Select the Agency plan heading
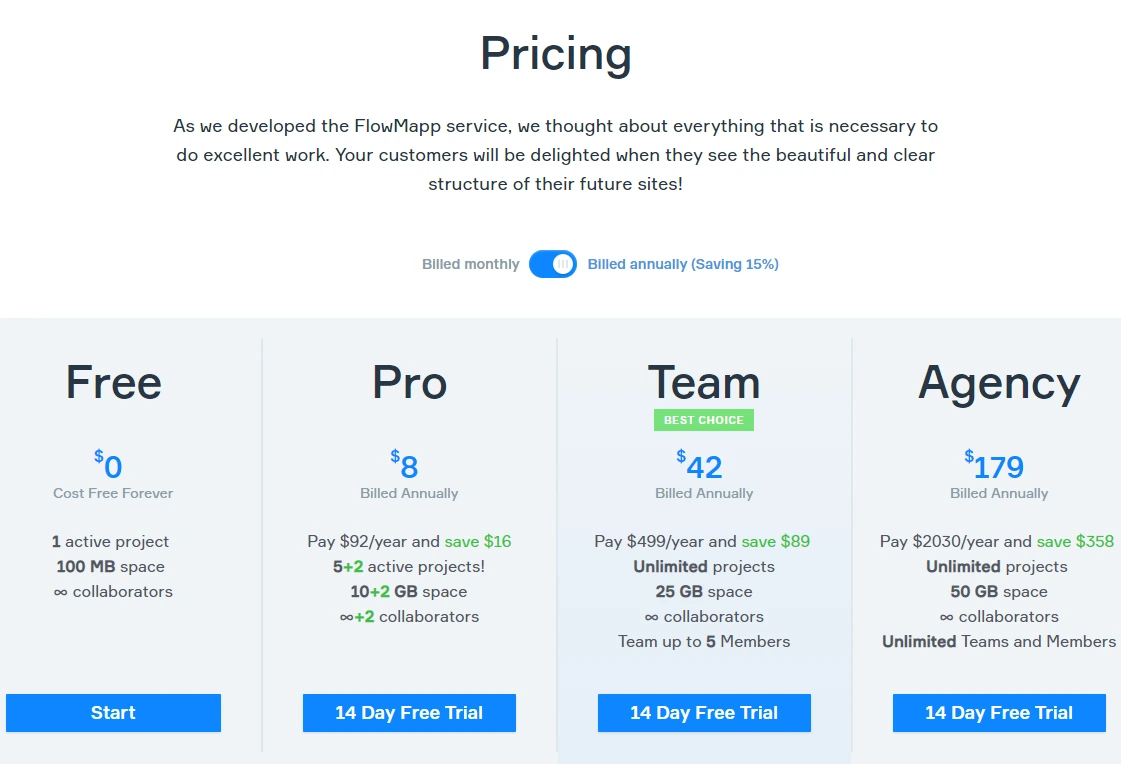This screenshot has width=1121, height=764. point(999,385)
